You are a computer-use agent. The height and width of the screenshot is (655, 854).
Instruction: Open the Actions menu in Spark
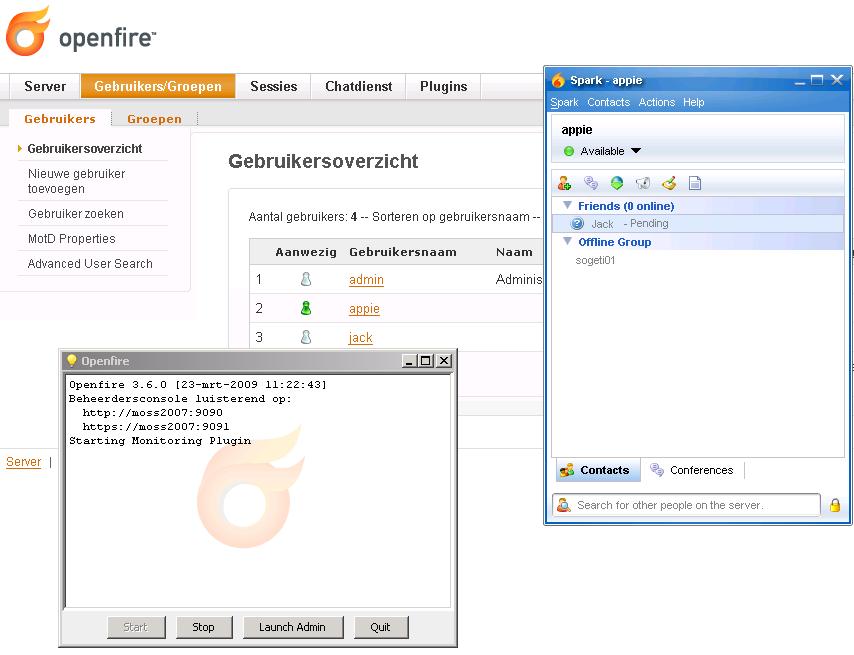pyautogui.click(x=657, y=102)
